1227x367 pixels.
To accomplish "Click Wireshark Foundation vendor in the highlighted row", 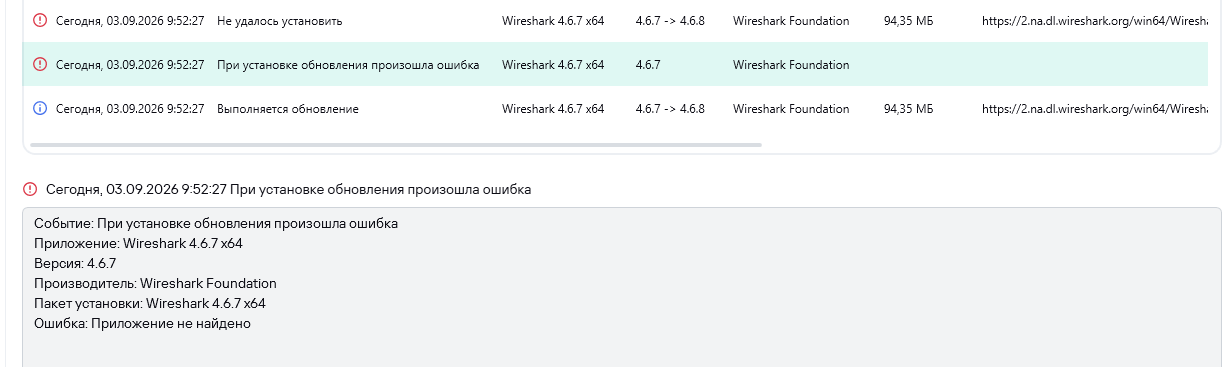I will [791, 64].
